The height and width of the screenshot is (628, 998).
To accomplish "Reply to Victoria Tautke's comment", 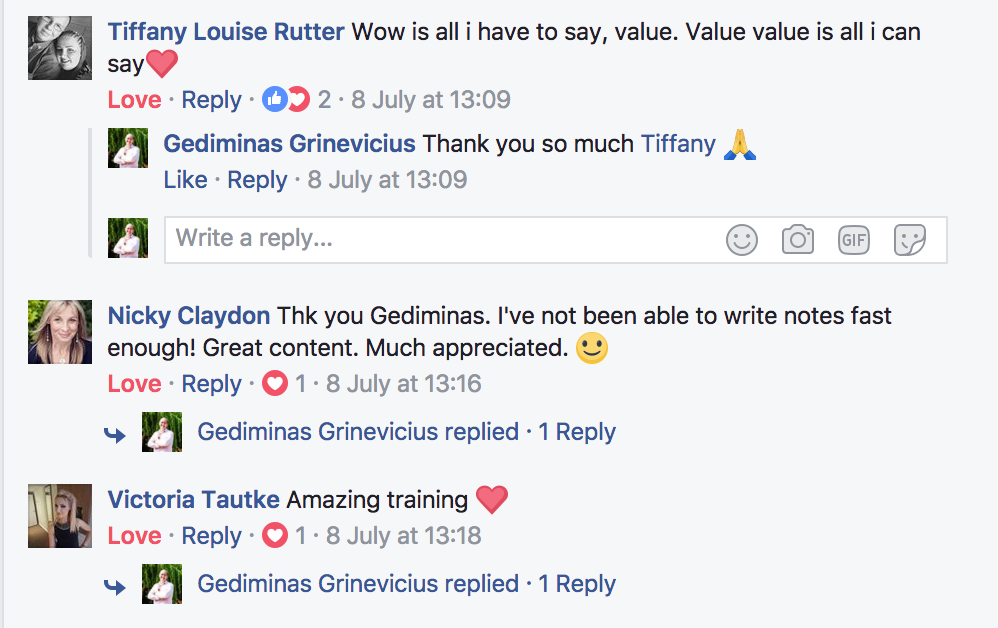I will click(211, 536).
